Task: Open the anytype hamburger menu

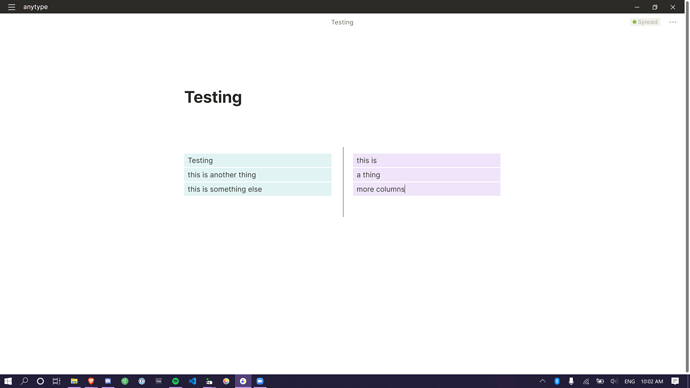Action: click(x=11, y=7)
